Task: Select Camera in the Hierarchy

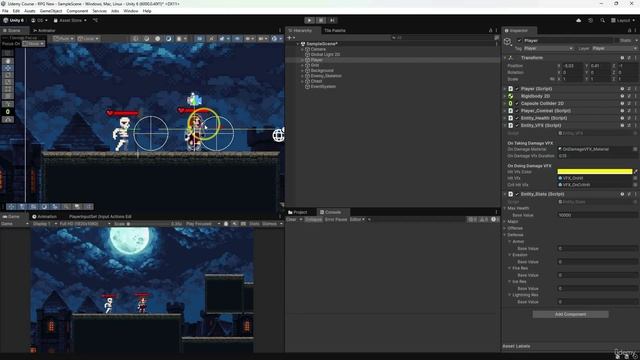Action: (x=318, y=49)
